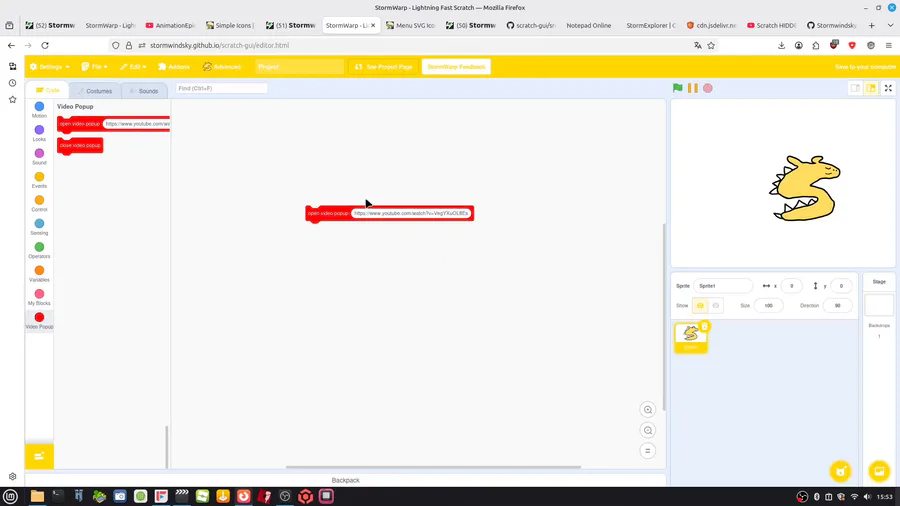The image size is (900, 506).
Task: Click the Find (Ctrl+F) search box
Action: [221, 88]
